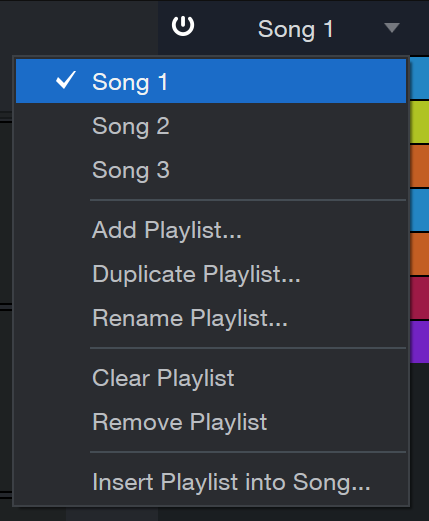Toggle the playlist power button
The height and width of the screenshot is (521, 429).
(x=183, y=26)
